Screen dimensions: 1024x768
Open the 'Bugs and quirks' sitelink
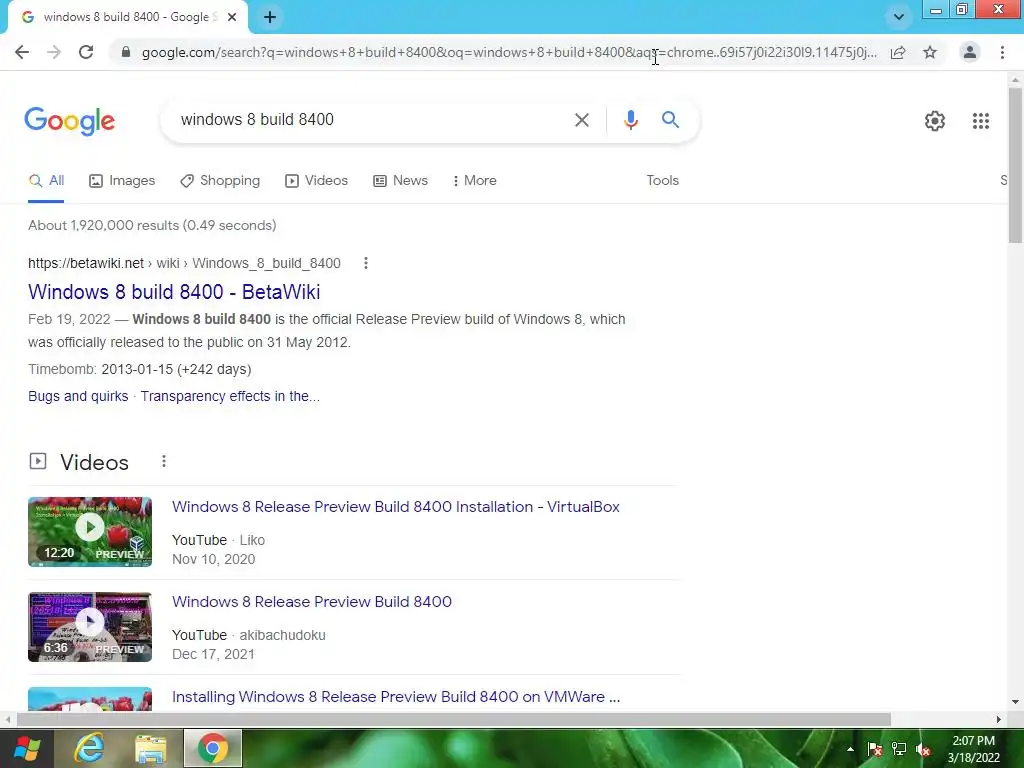78,396
